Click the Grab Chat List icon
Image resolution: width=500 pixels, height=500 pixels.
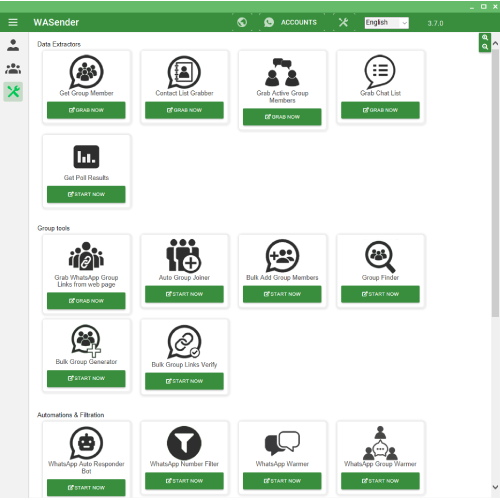coord(380,71)
